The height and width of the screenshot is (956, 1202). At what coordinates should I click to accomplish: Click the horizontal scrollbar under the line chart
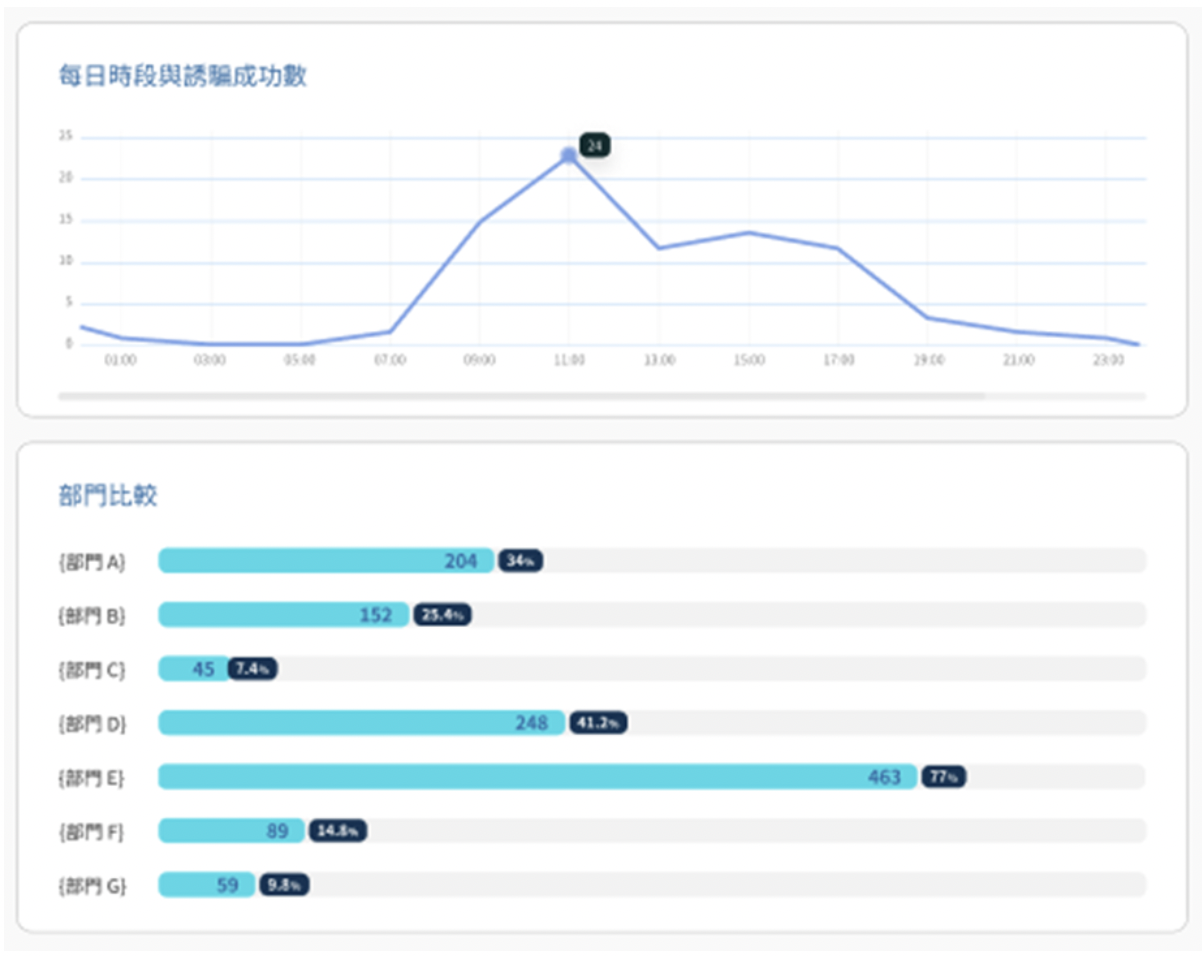[x=521, y=396]
